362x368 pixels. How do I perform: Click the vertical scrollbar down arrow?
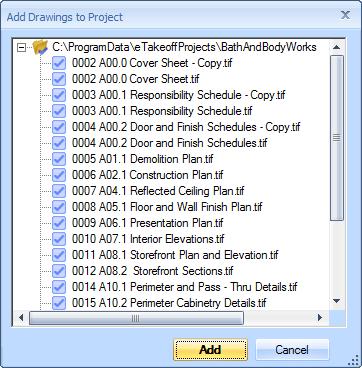pyautogui.click(x=336, y=301)
